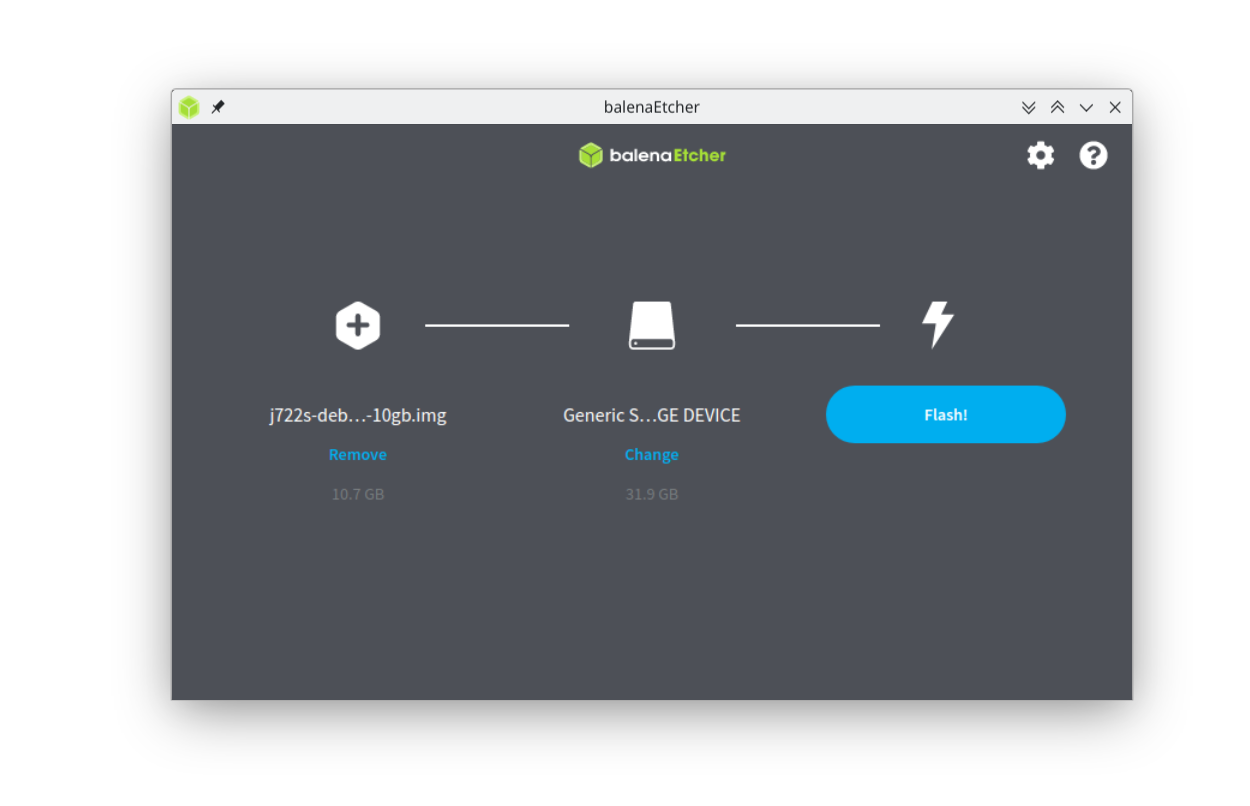Click the balenaEtcher title text

point(651,107)
